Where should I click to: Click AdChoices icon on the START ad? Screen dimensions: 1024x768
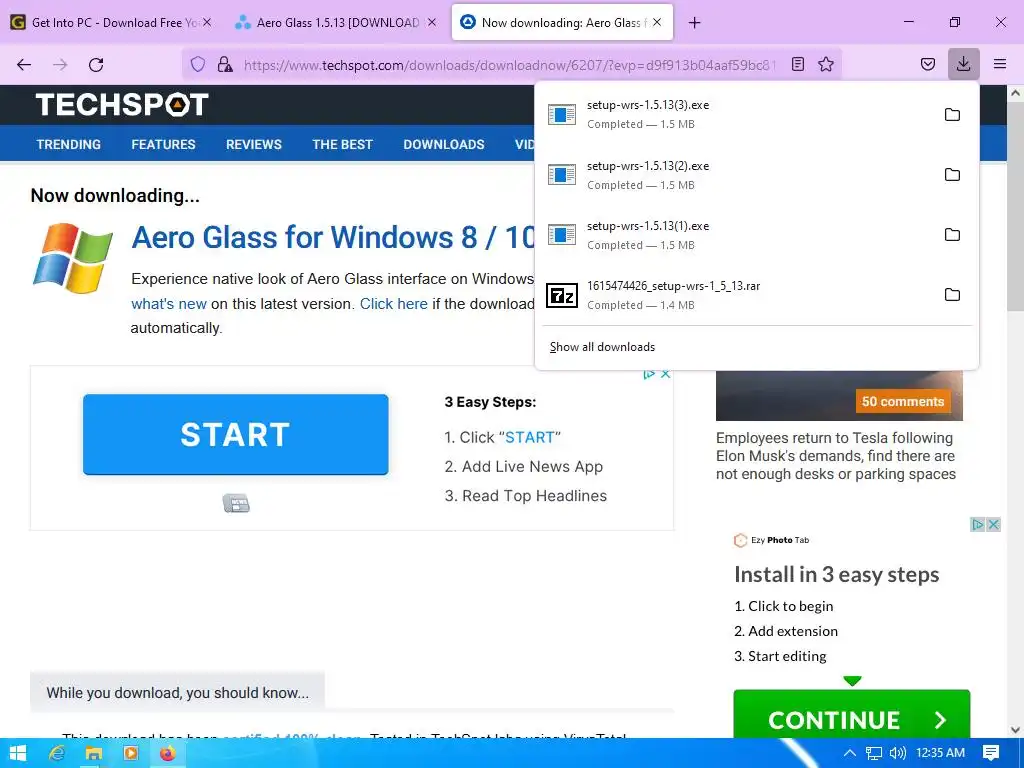649,374
